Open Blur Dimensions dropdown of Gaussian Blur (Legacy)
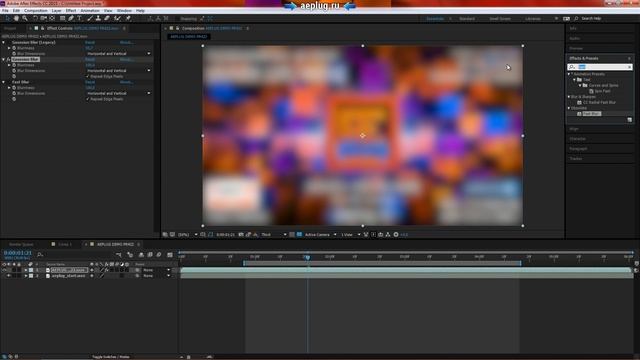 [x=118, y=53]
